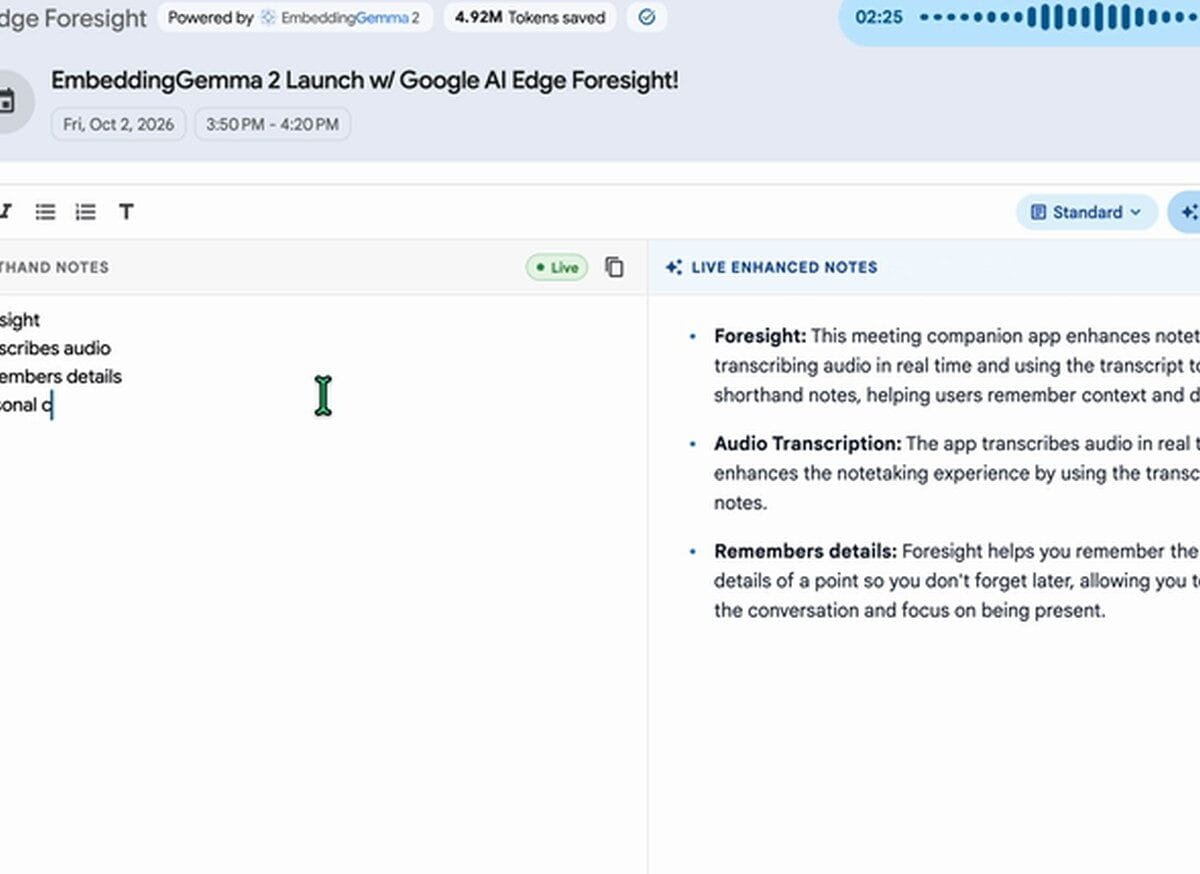Click the 3:50 PM - 4:20 PM time chip
This screenshot has height=874, width=1200.
point(272,124)
